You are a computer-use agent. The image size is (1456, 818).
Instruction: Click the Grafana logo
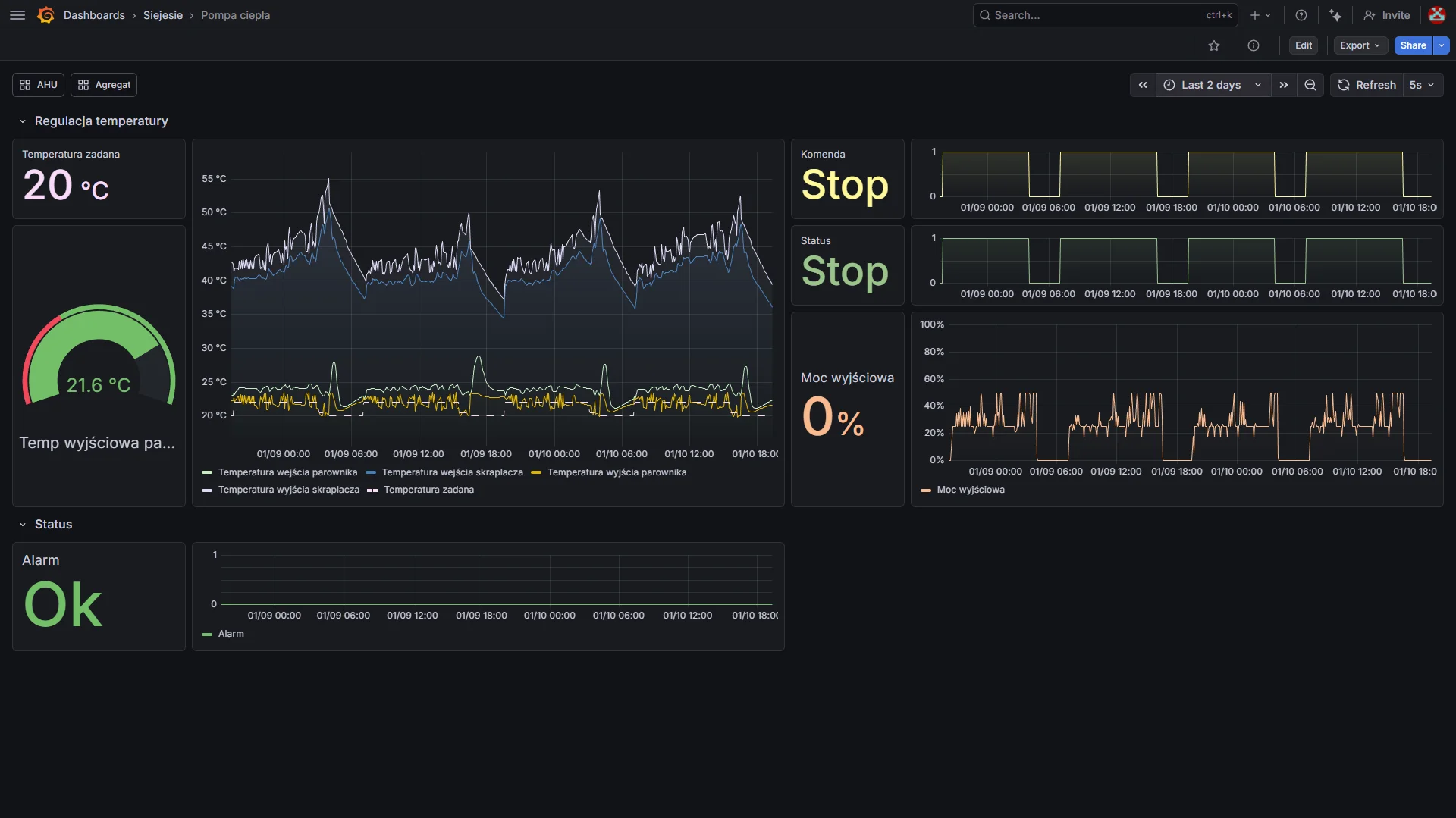click(x=45, y=15)
